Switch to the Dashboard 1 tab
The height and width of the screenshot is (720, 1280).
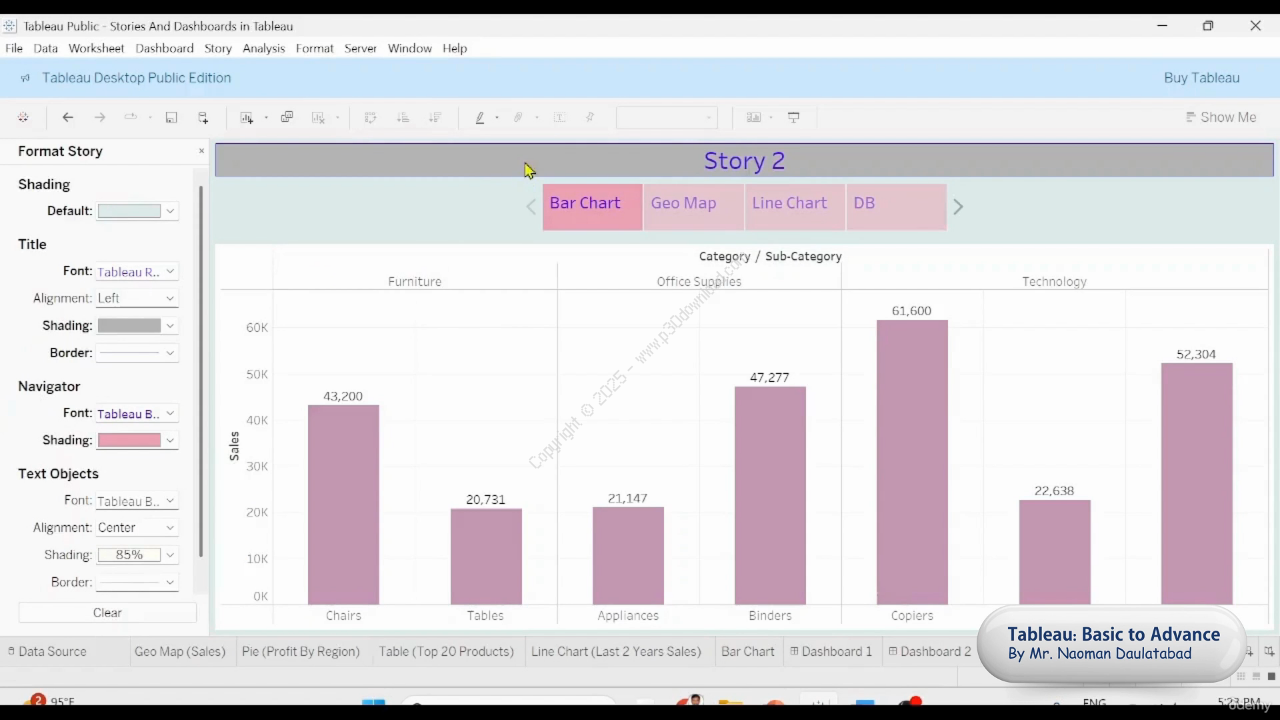[x=831, y=651]
